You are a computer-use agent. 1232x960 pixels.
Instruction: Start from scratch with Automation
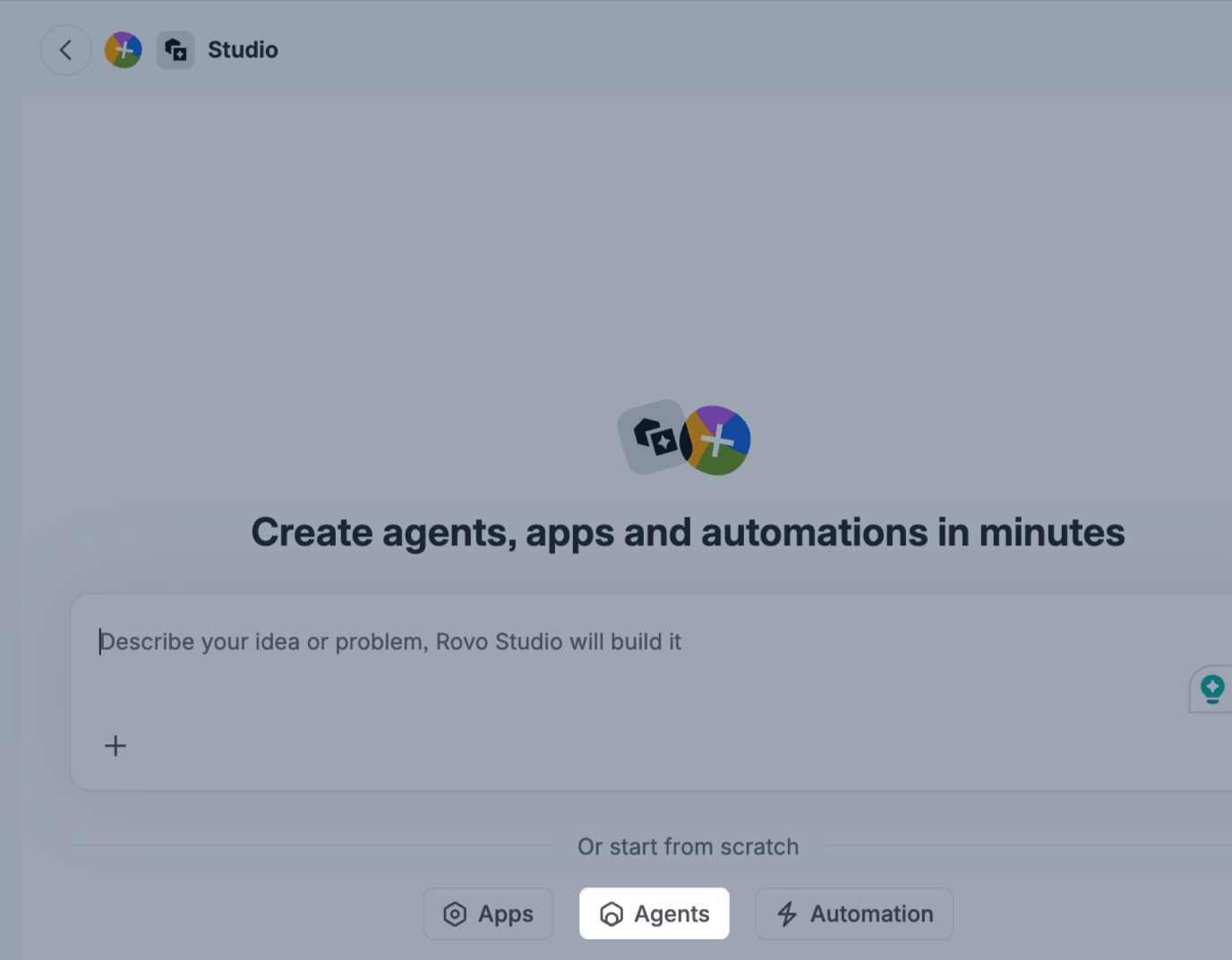(854, 913)
